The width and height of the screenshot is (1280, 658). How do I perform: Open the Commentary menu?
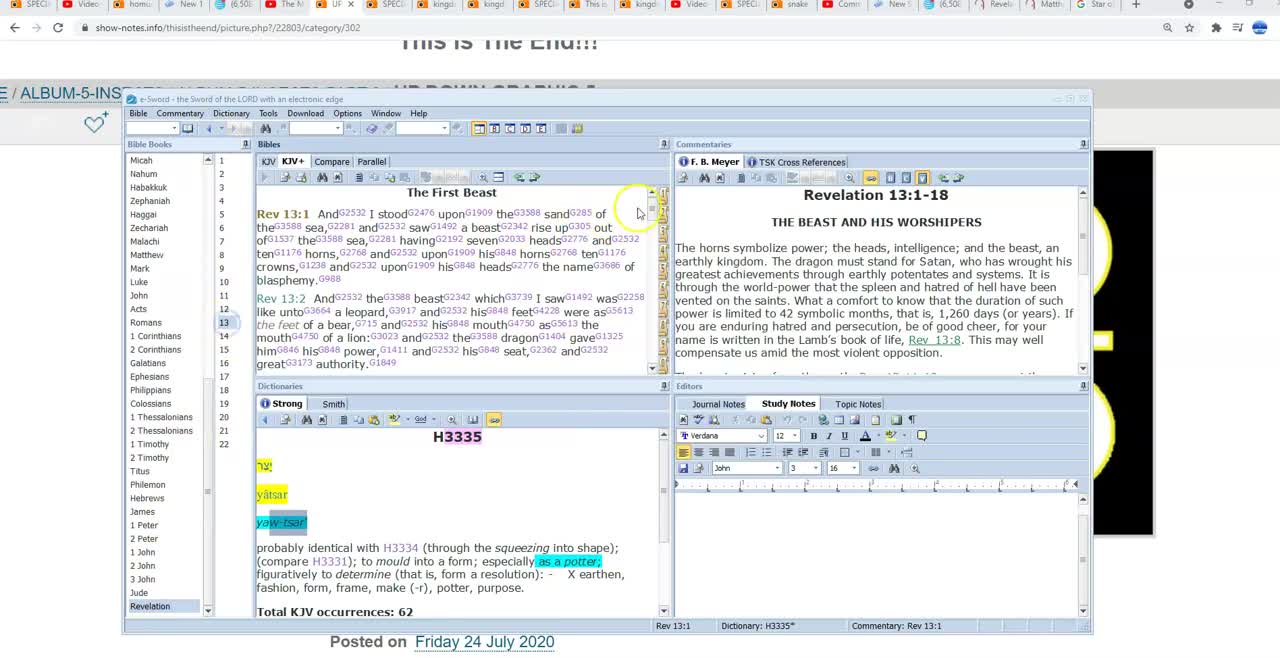tap(180, 113)
